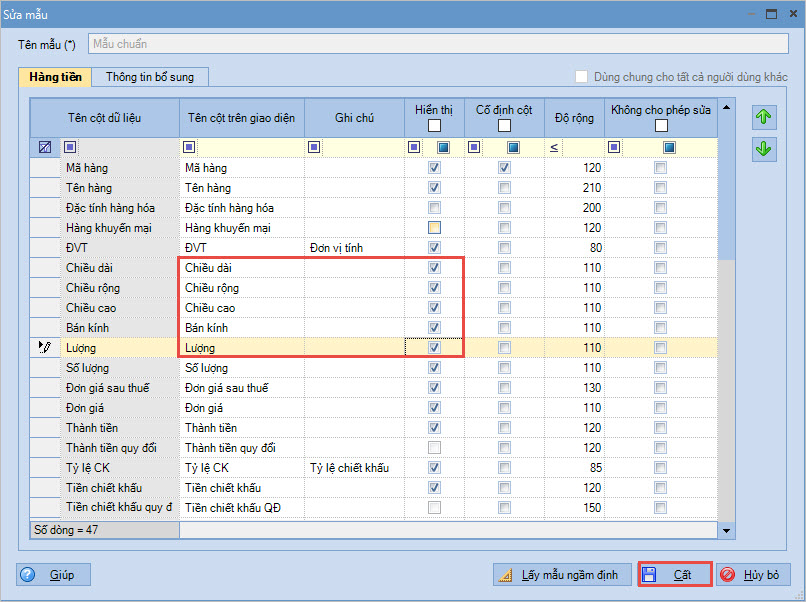Open filter operator for Tên cột trên giao diện
The image size is (806, 602).
189,148
